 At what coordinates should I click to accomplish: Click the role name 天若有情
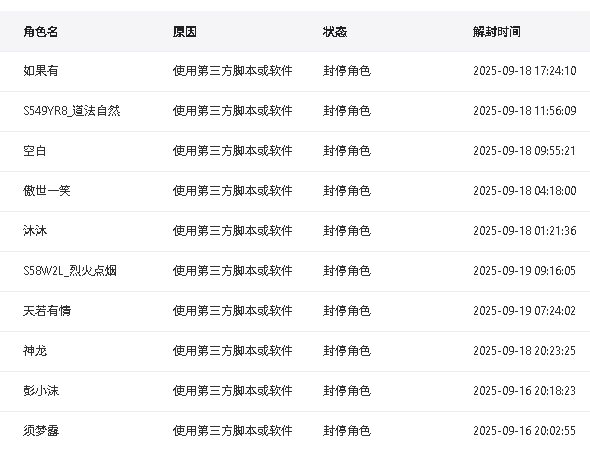(x=47, y=311)
